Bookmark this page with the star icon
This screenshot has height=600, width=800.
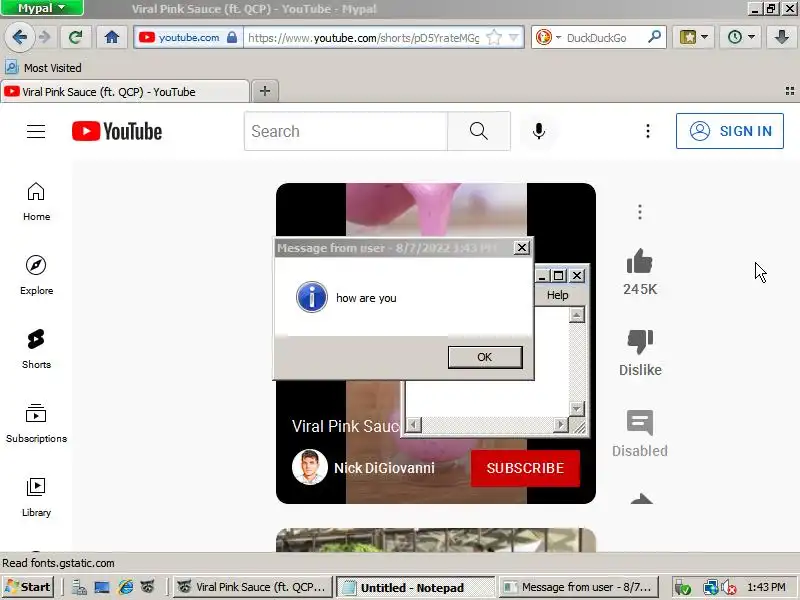(x=494, y=37)
